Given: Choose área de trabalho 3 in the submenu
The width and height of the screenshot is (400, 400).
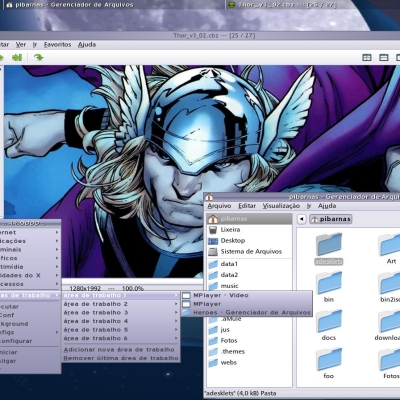Looking at the screenshot, I should point(121,313).
